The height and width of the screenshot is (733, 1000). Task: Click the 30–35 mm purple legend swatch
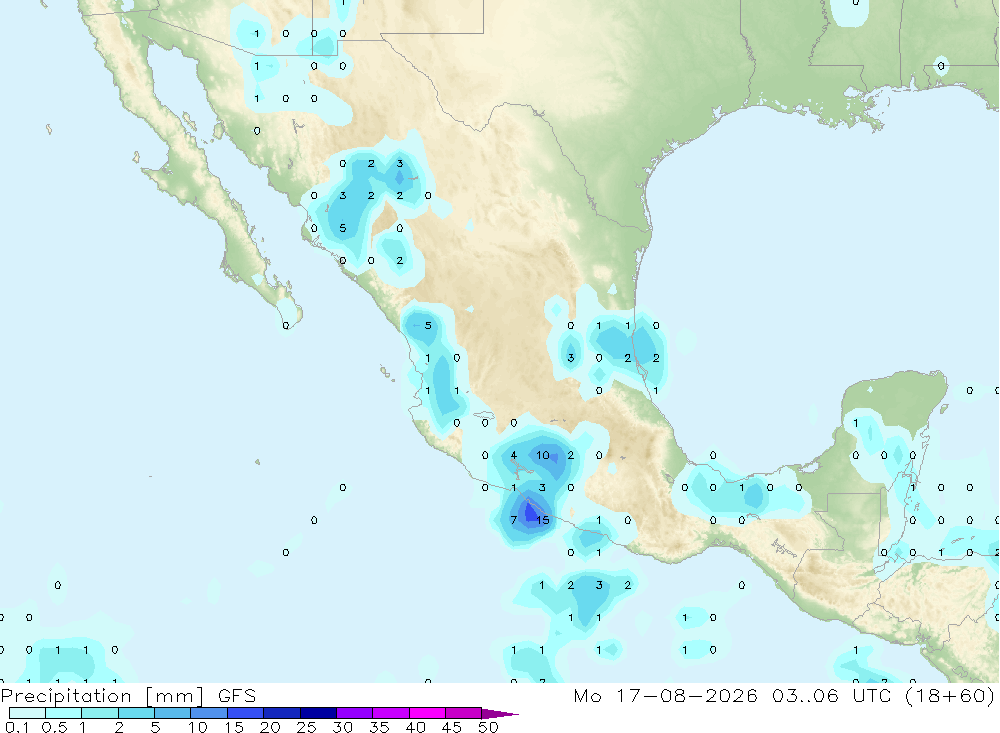(354, 713)
